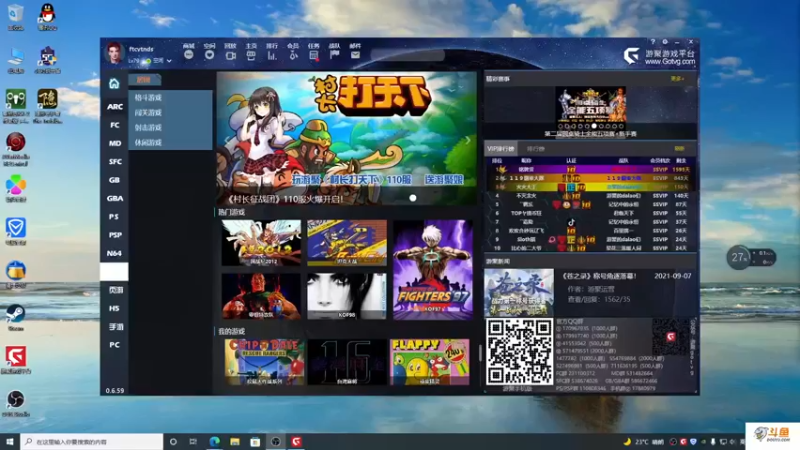Click the Windows taskbar search box
Screen dimensions: 800x450
tap(92, 441)
